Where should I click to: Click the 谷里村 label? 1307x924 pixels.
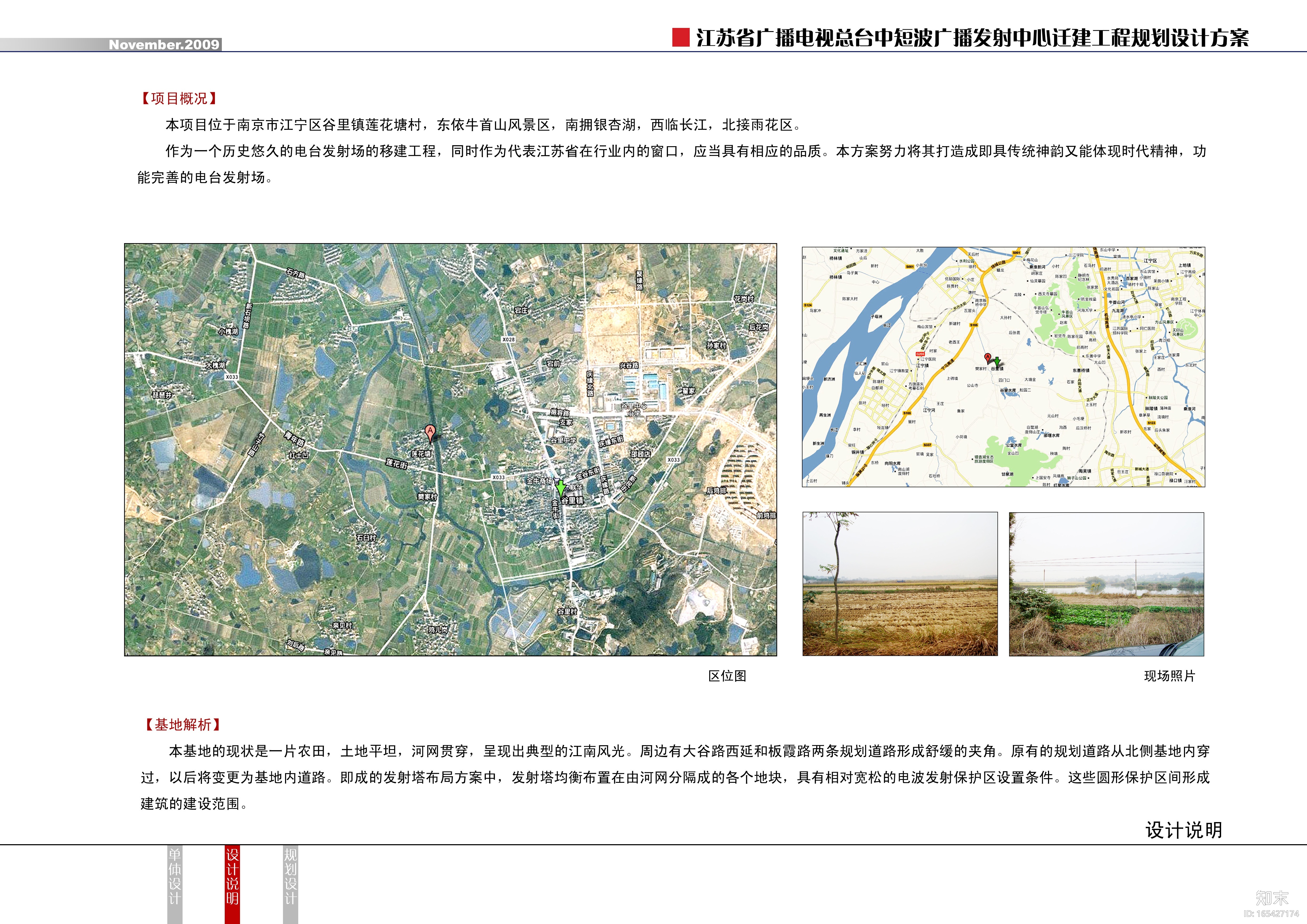567,611
